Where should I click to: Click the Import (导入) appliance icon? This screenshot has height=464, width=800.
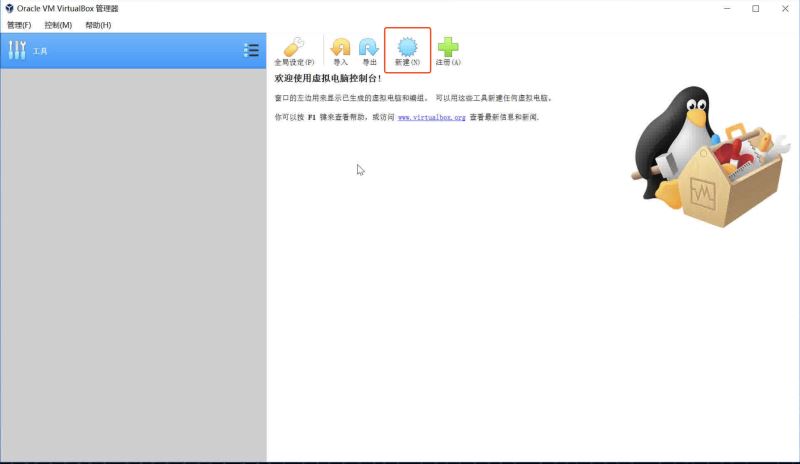click(x=341, y=50)
